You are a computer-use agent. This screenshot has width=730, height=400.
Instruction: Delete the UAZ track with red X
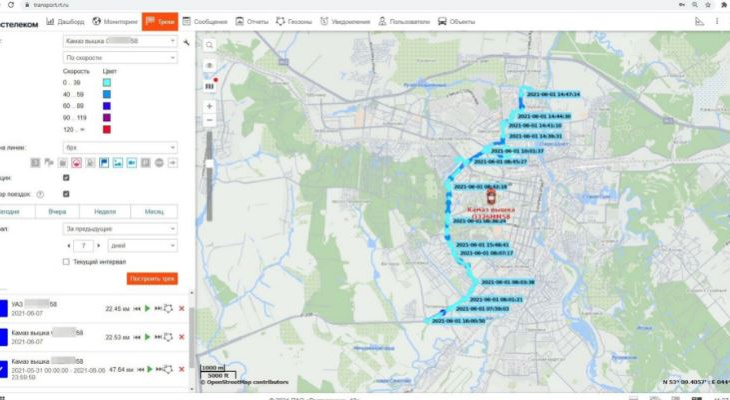181,309
